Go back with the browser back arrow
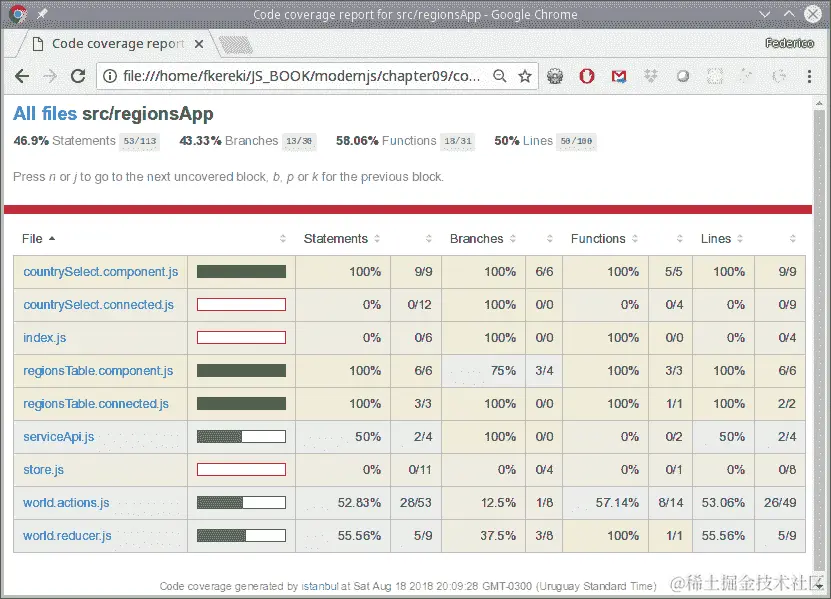This screenshot has width=831, height=599. coord(22,76)
